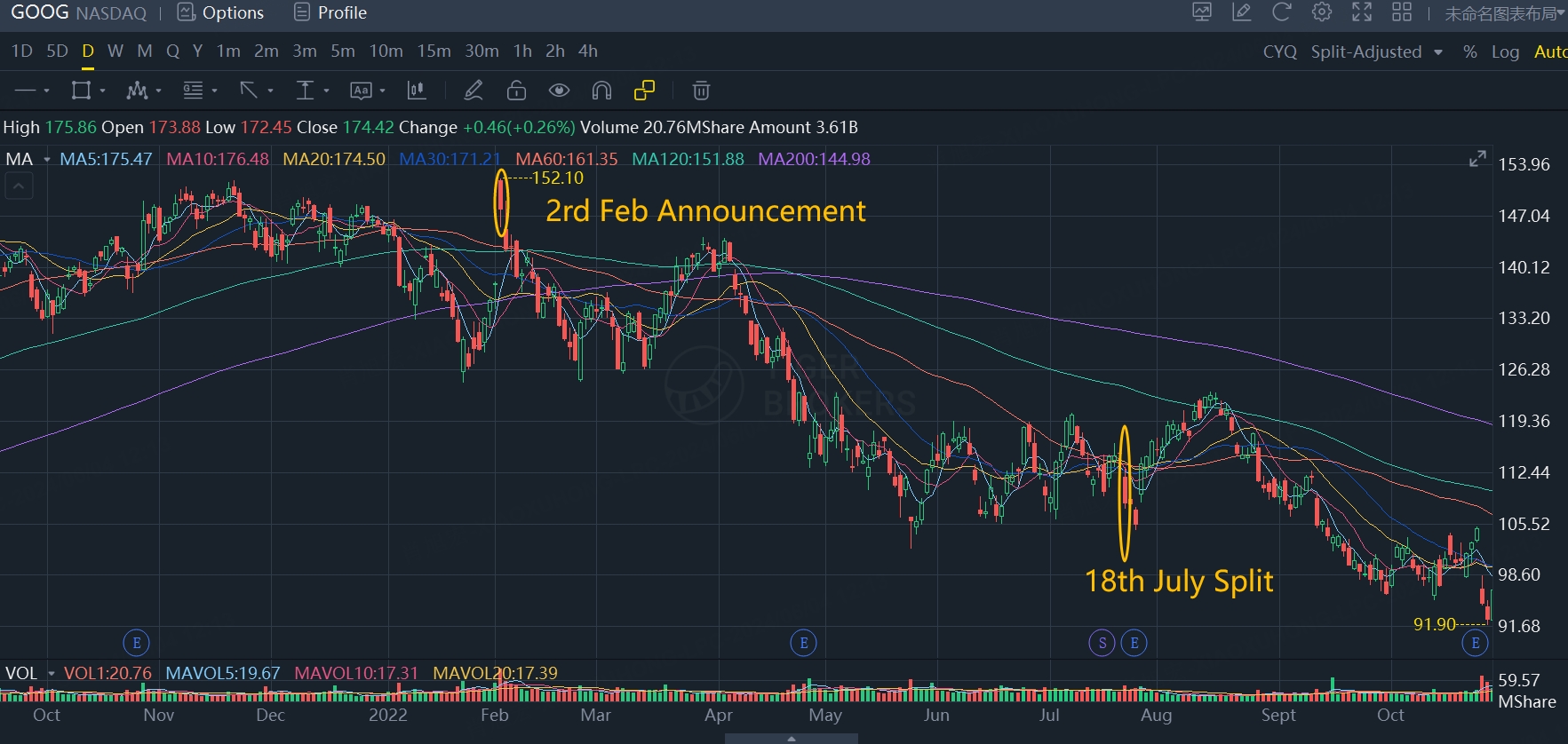Screen dimensions: 1568x744
Task: Toggle the Auto scale option
Action: [1551, 52]
